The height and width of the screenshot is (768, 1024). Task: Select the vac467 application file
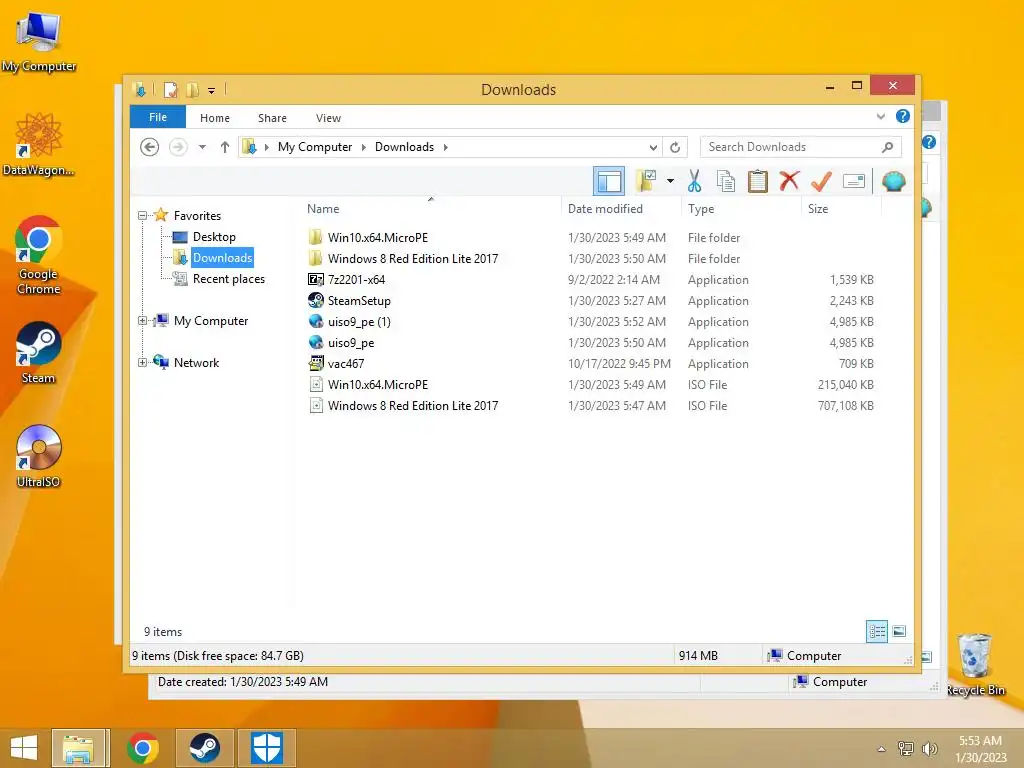coord(346,364)
